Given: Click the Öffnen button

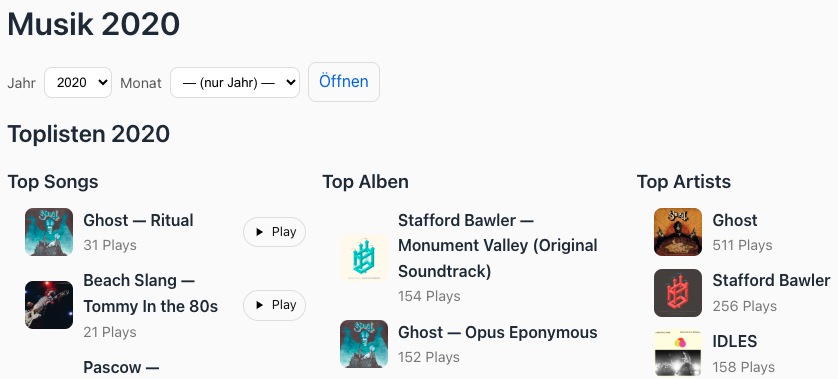Looking at the screenshot, I should [x=344, y=82].
